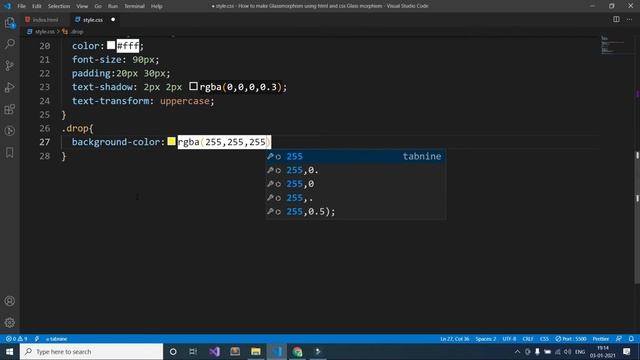Click the editor minimap
Screen dimensions: 640x360
point(616,45)
